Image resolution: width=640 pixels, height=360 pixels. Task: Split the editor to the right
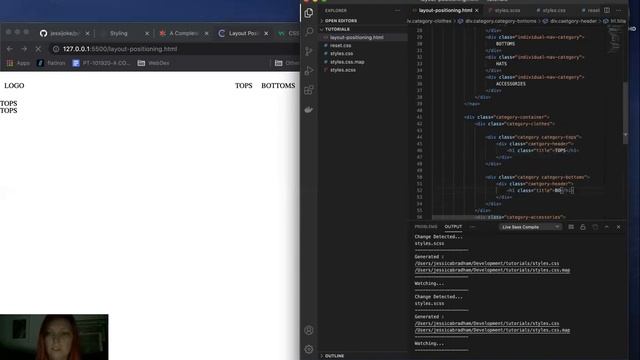coord(607,10)
